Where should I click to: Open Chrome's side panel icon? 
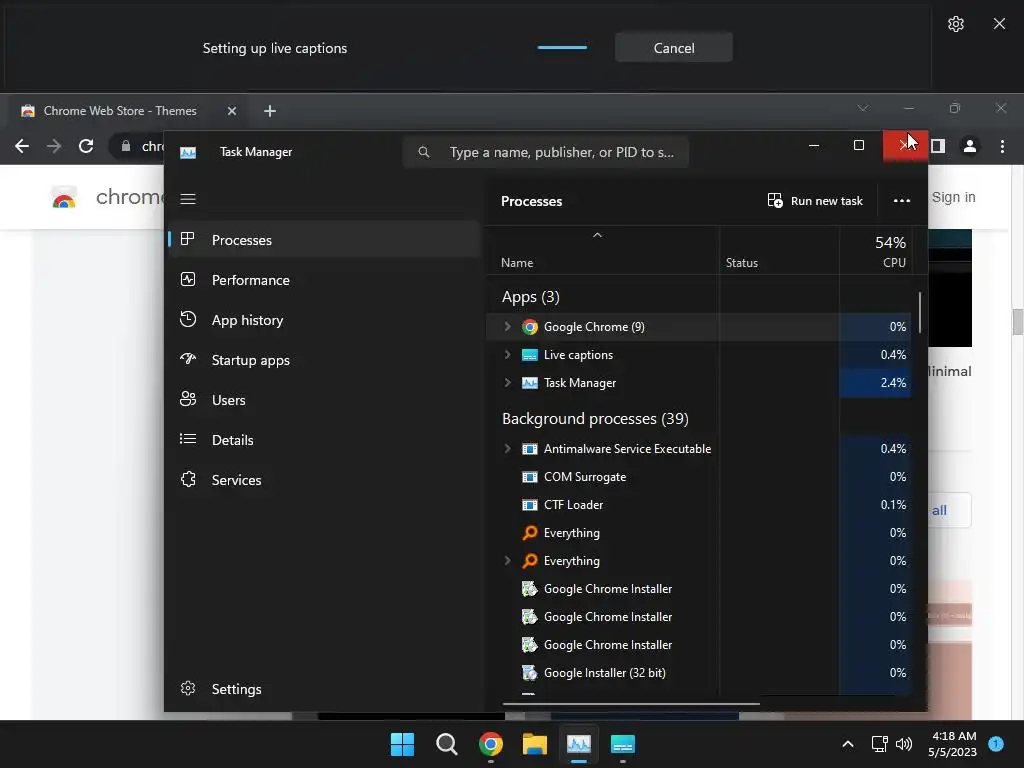pyautogui.click(x=938, y=146)
